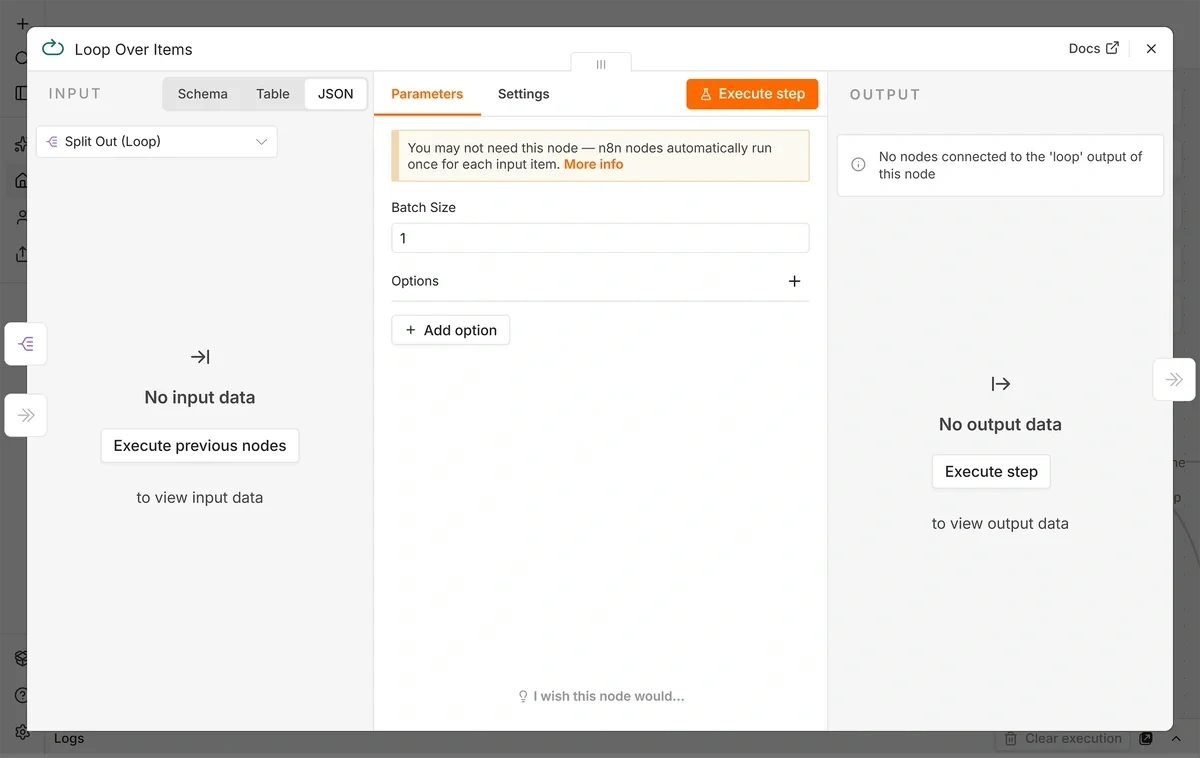Screen dimensions: 1200x758
Task: Open the 'I wish this node would...' link
Action: tap(601, 696)
